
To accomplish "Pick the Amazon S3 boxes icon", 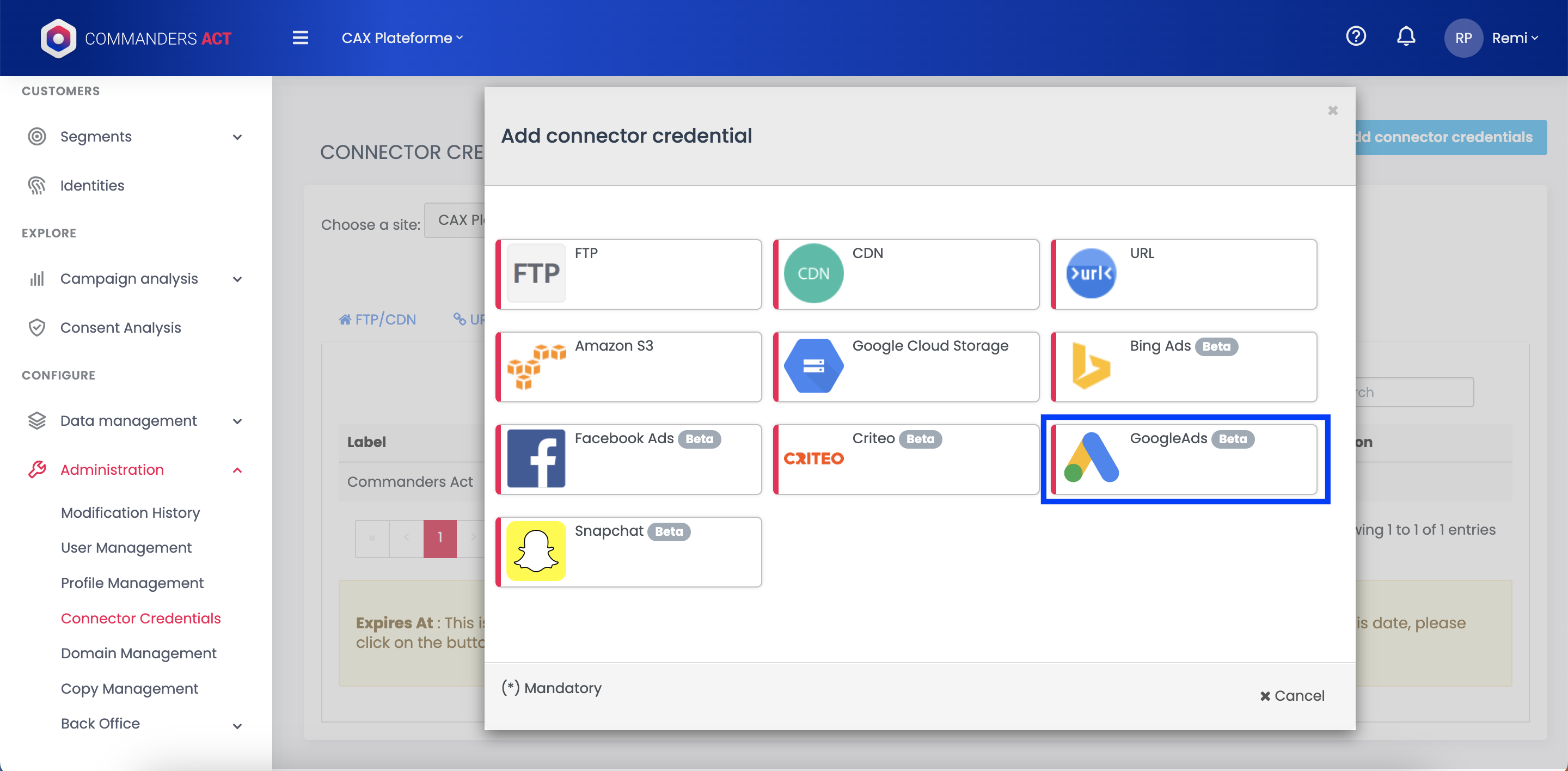I will tap(536, 366).
